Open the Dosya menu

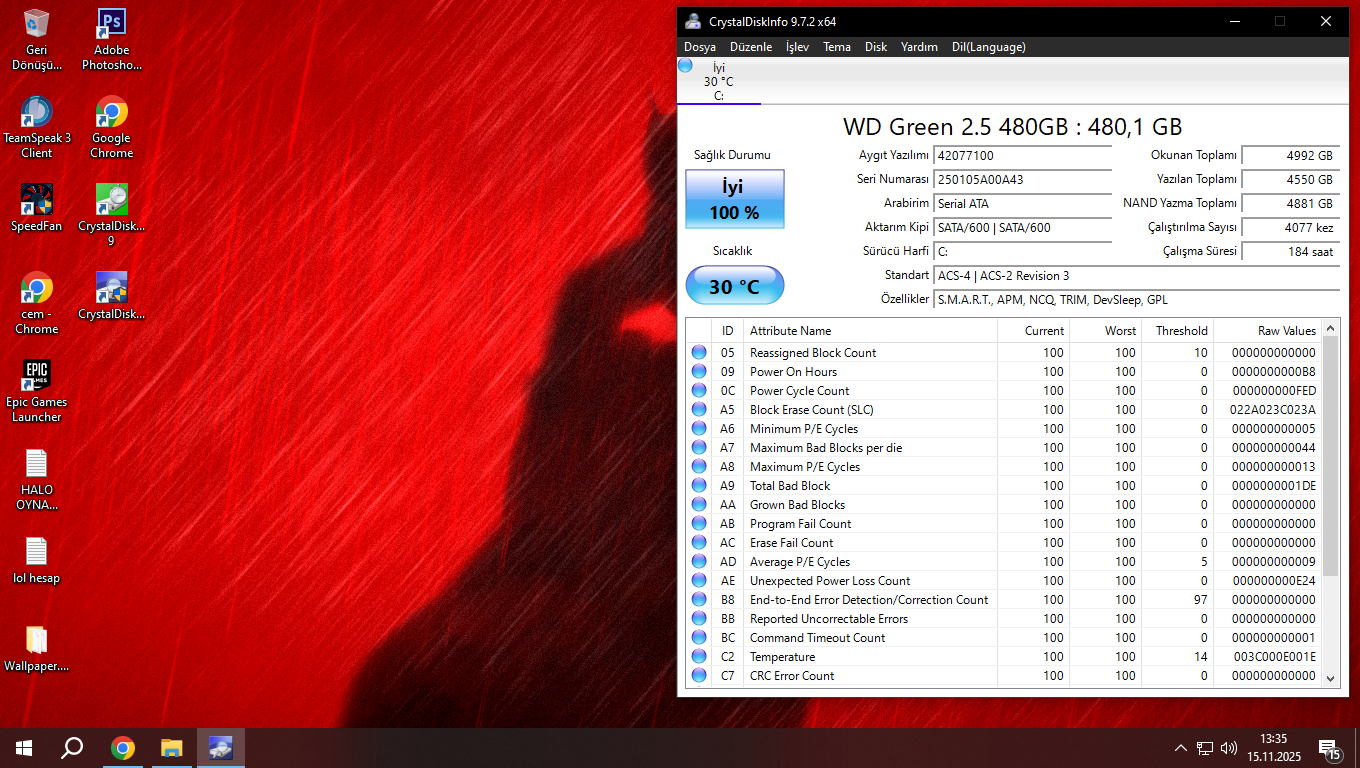700,47
